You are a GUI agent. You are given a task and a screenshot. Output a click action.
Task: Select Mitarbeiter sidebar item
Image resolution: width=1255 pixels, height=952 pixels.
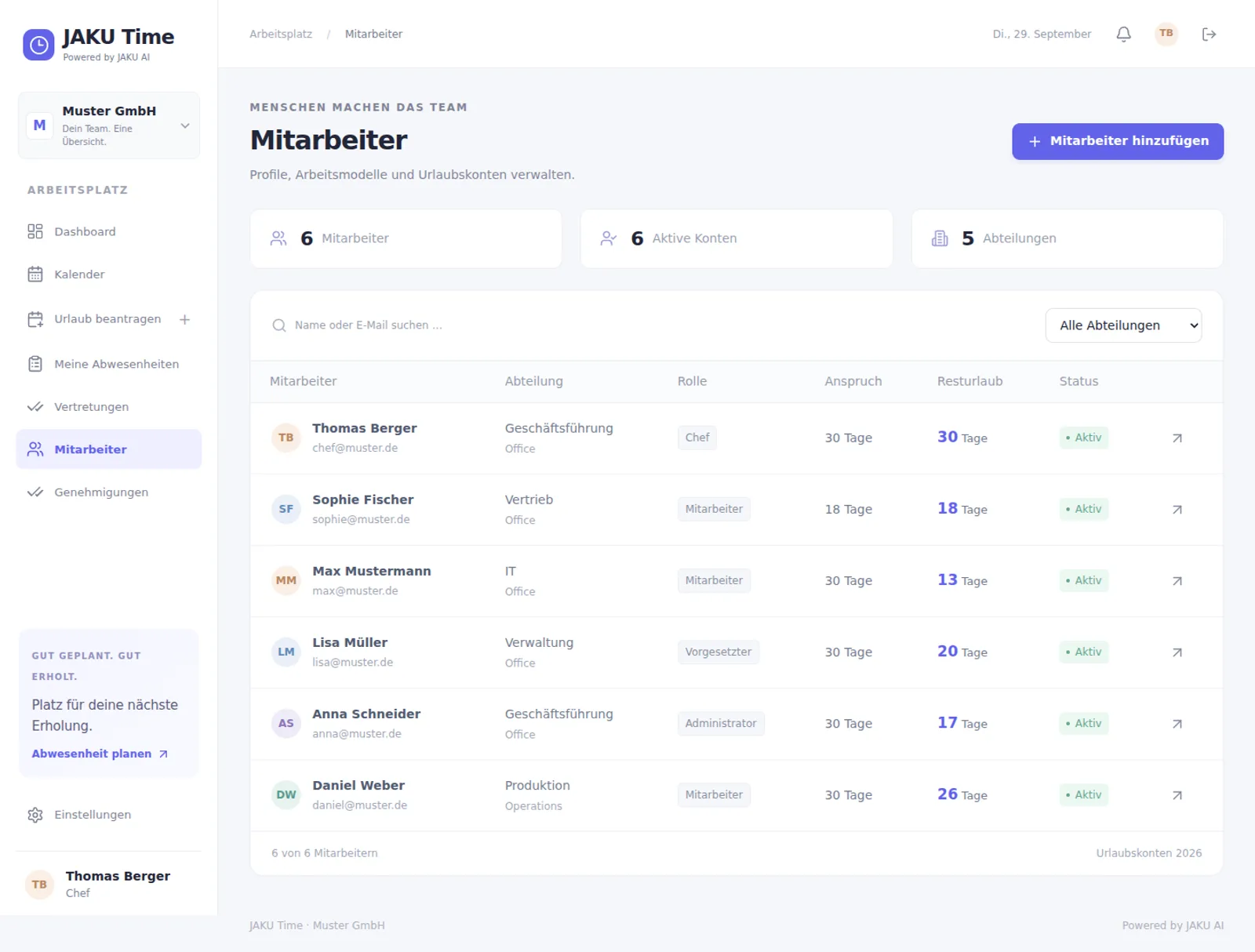point(109,449)
